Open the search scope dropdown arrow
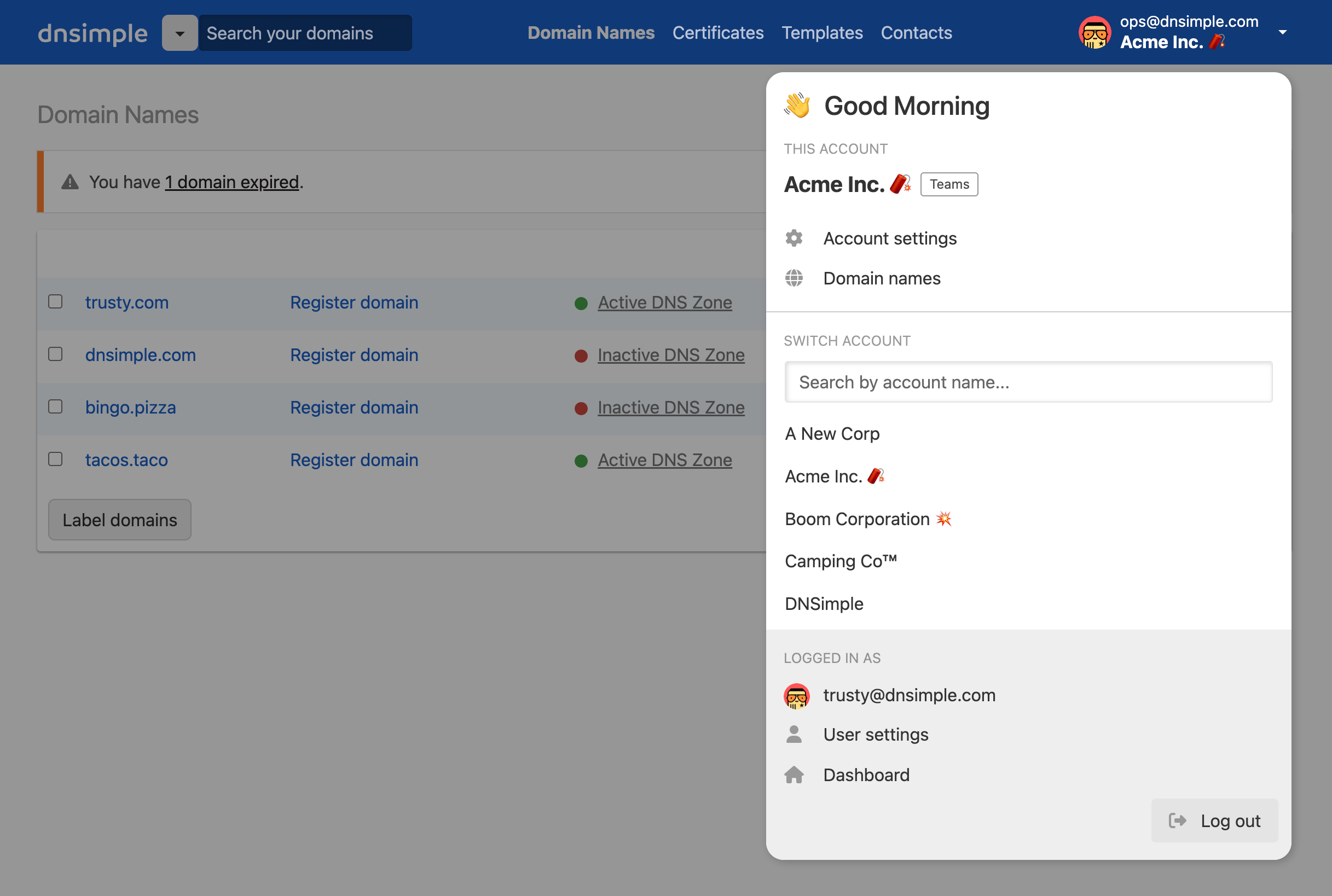 tap(179, 33)
